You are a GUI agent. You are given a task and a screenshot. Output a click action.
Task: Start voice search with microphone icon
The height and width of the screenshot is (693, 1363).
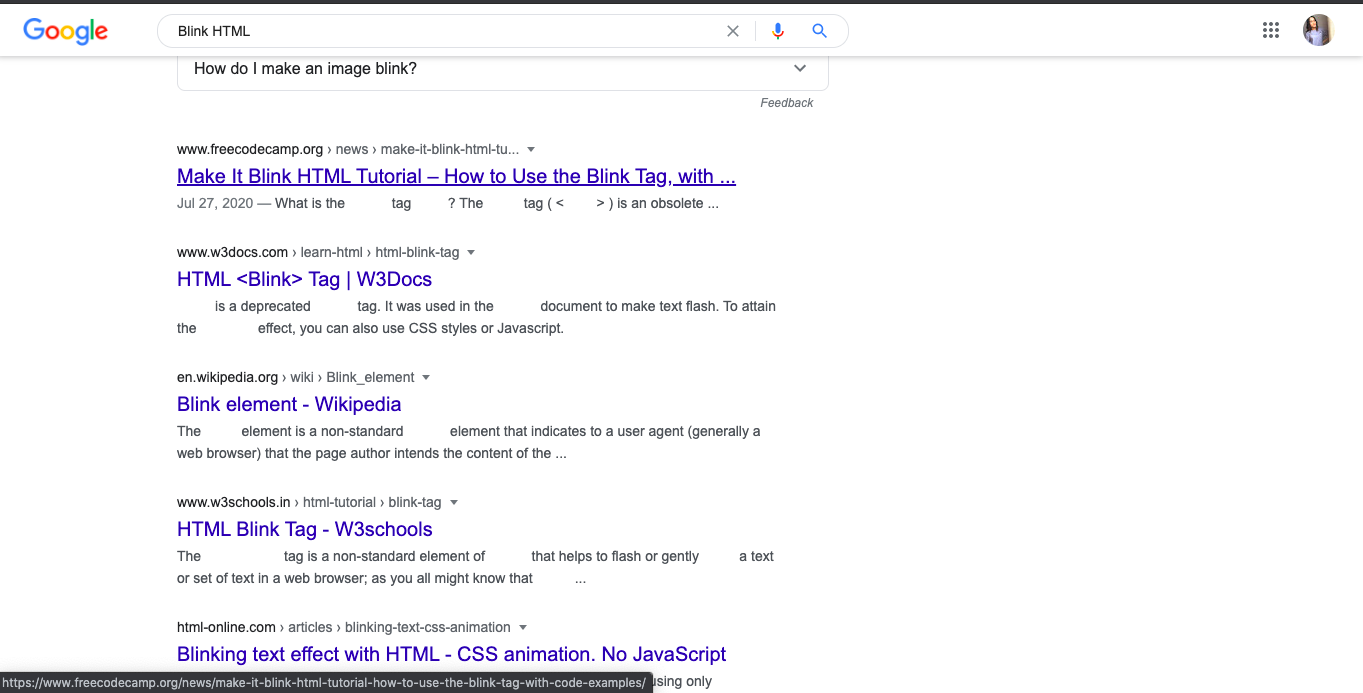point(778,31)
